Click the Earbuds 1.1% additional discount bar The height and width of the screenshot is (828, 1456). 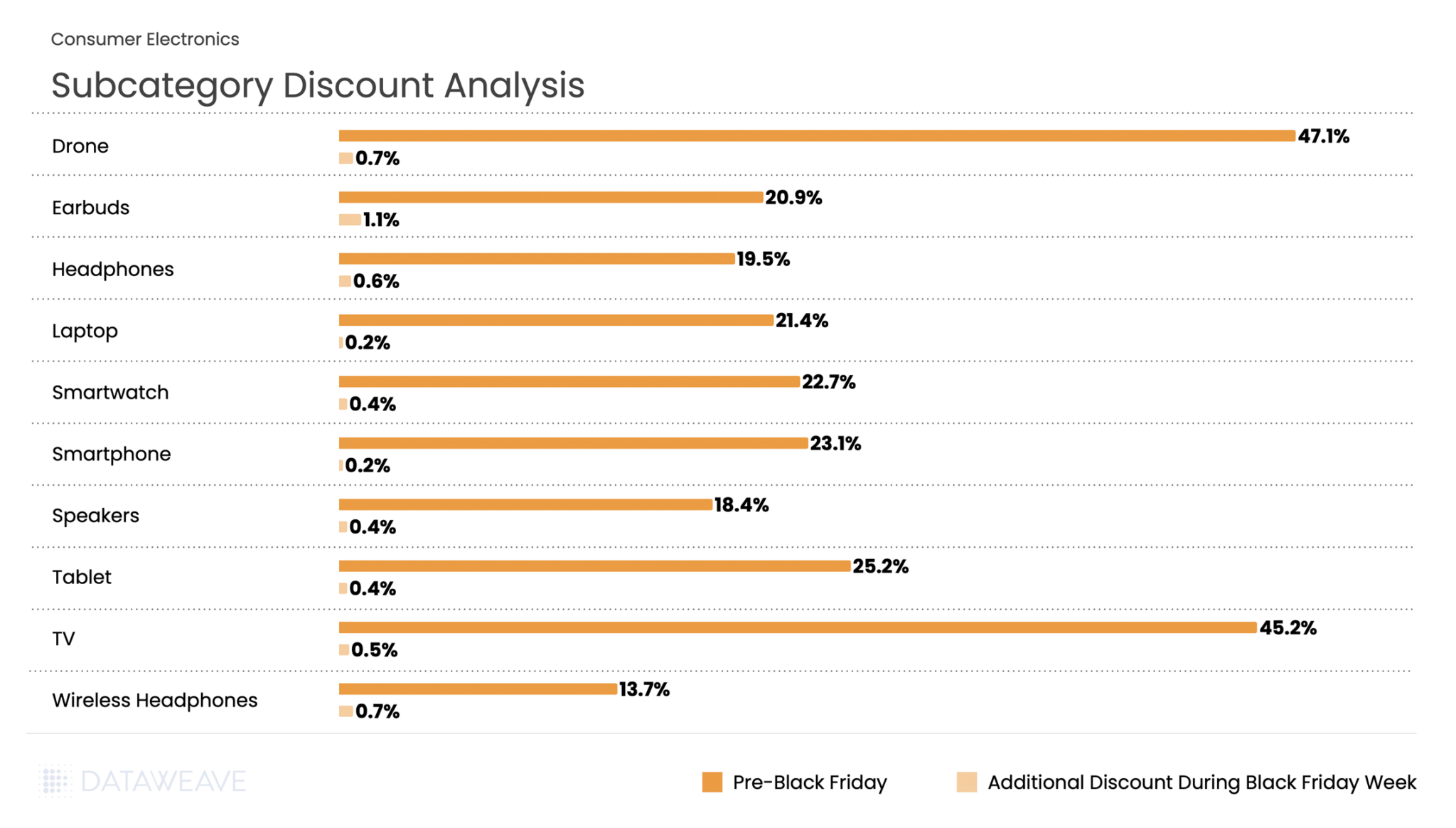tap(350, 220)
